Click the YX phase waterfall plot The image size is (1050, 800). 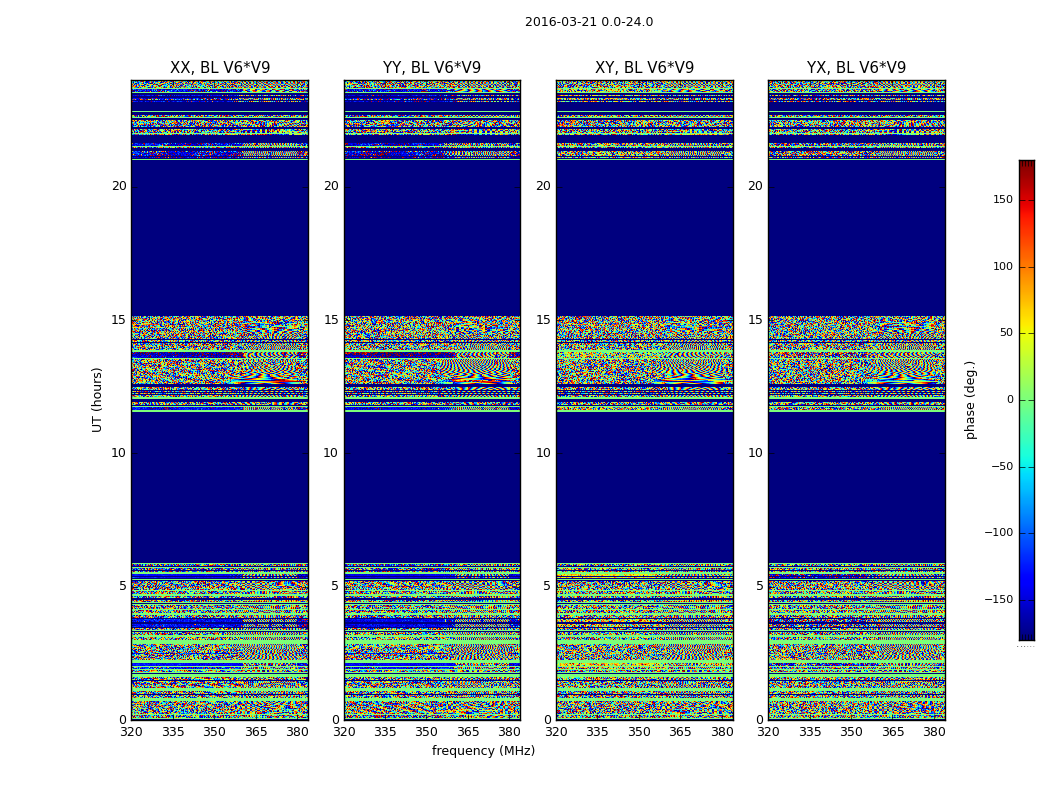tap(856, 400)
